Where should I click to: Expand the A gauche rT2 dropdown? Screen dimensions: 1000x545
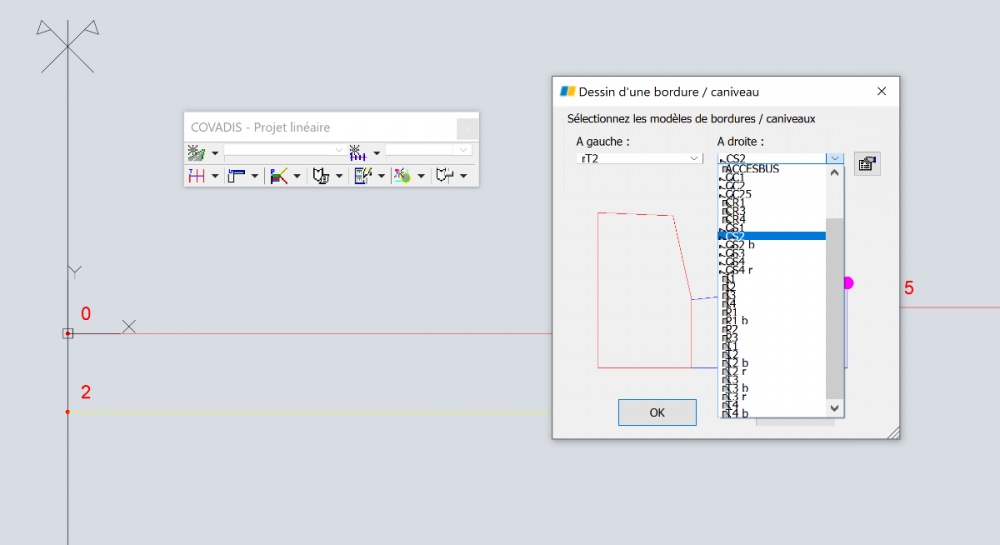pyautogui.click(x=639, y=158)
